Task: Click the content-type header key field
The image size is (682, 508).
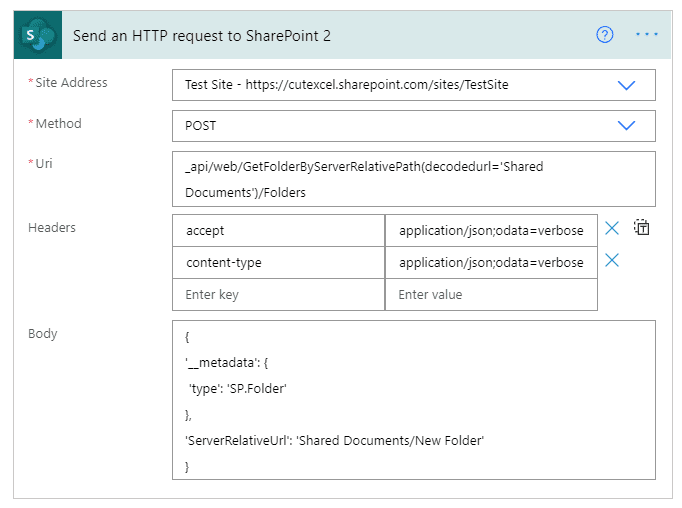Action: (278, 263)
